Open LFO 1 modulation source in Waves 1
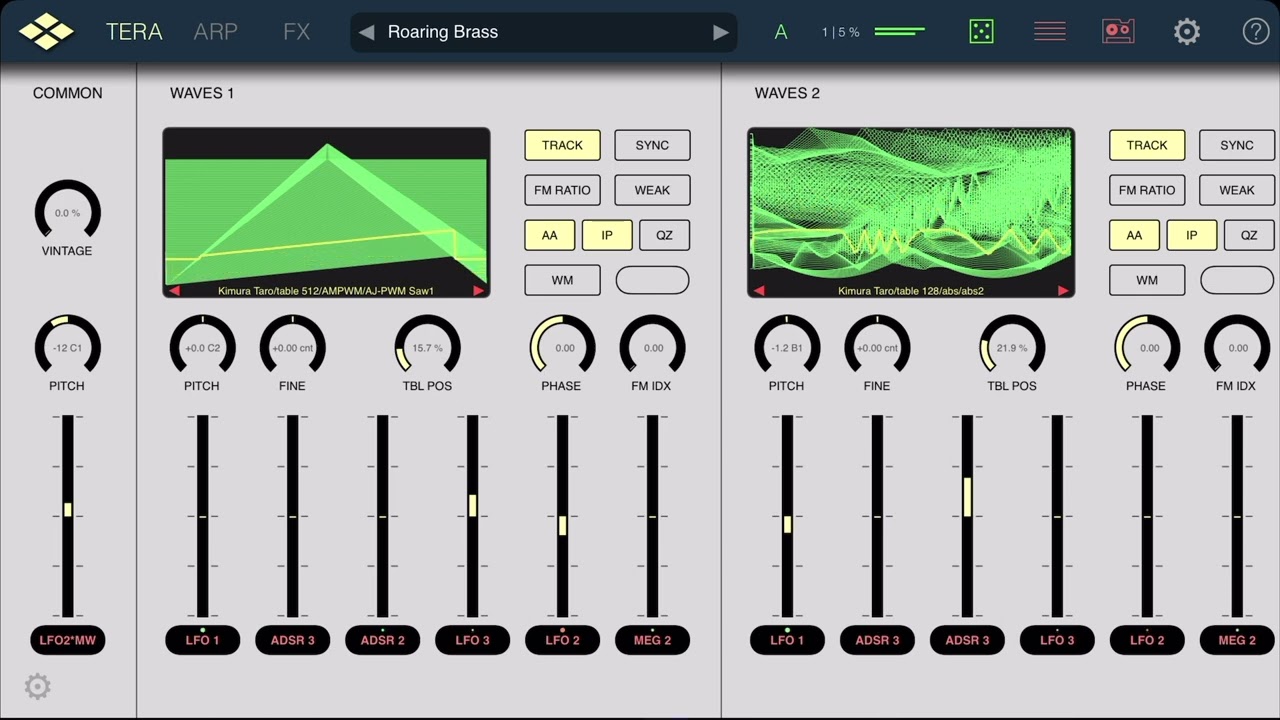Image resolution: width=1280 pixels, height=720 pixels. coord(202,640)
